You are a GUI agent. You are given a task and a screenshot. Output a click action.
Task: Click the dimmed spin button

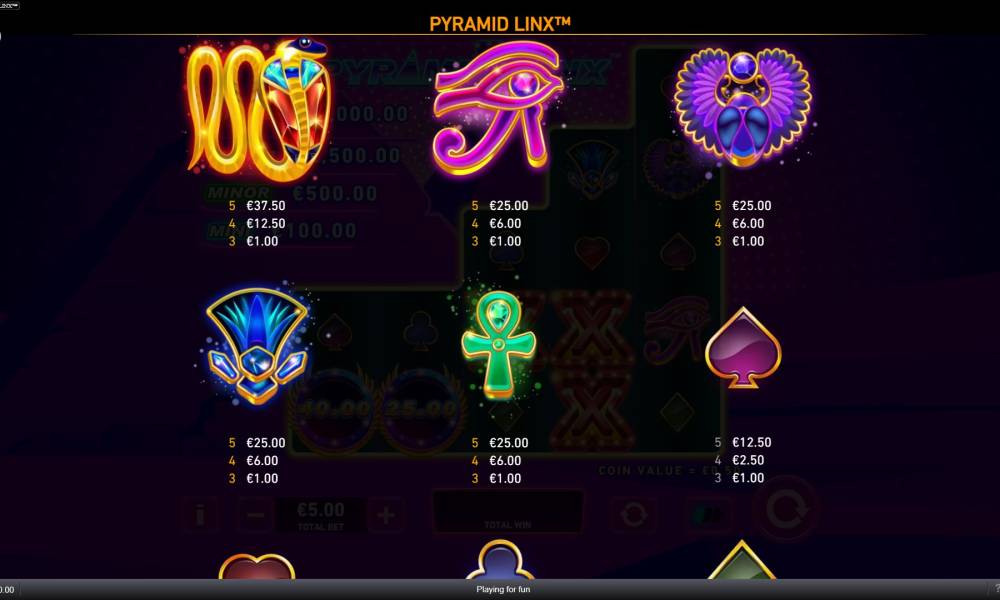(786, 510)
